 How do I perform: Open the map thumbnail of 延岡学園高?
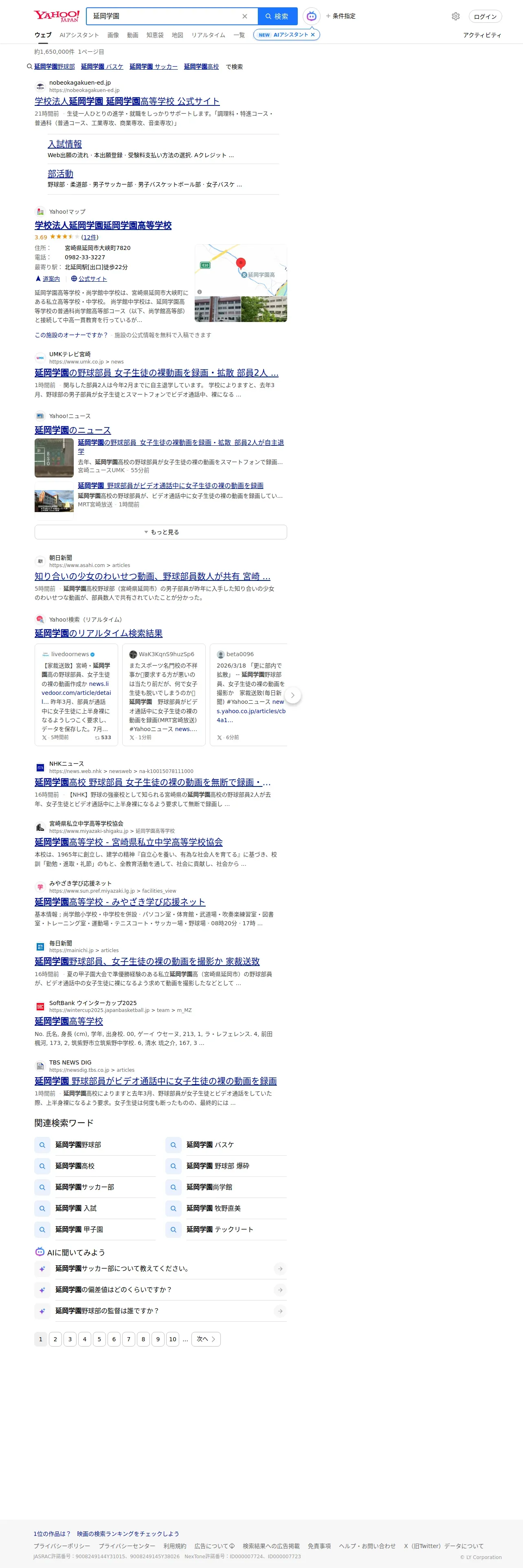tap(240, 269)
